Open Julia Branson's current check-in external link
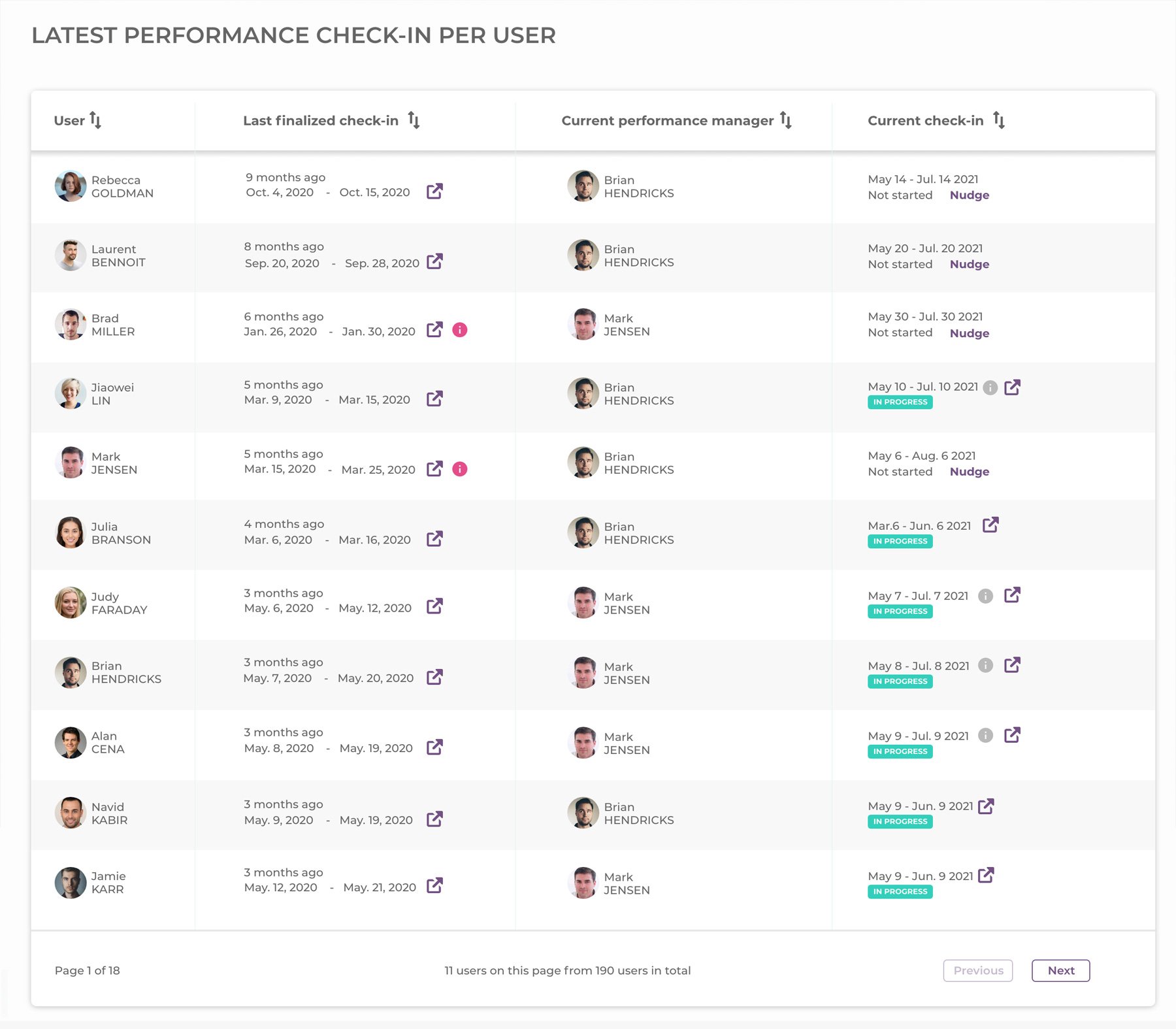This screenshot has height=1029, width=1176. 990,525
